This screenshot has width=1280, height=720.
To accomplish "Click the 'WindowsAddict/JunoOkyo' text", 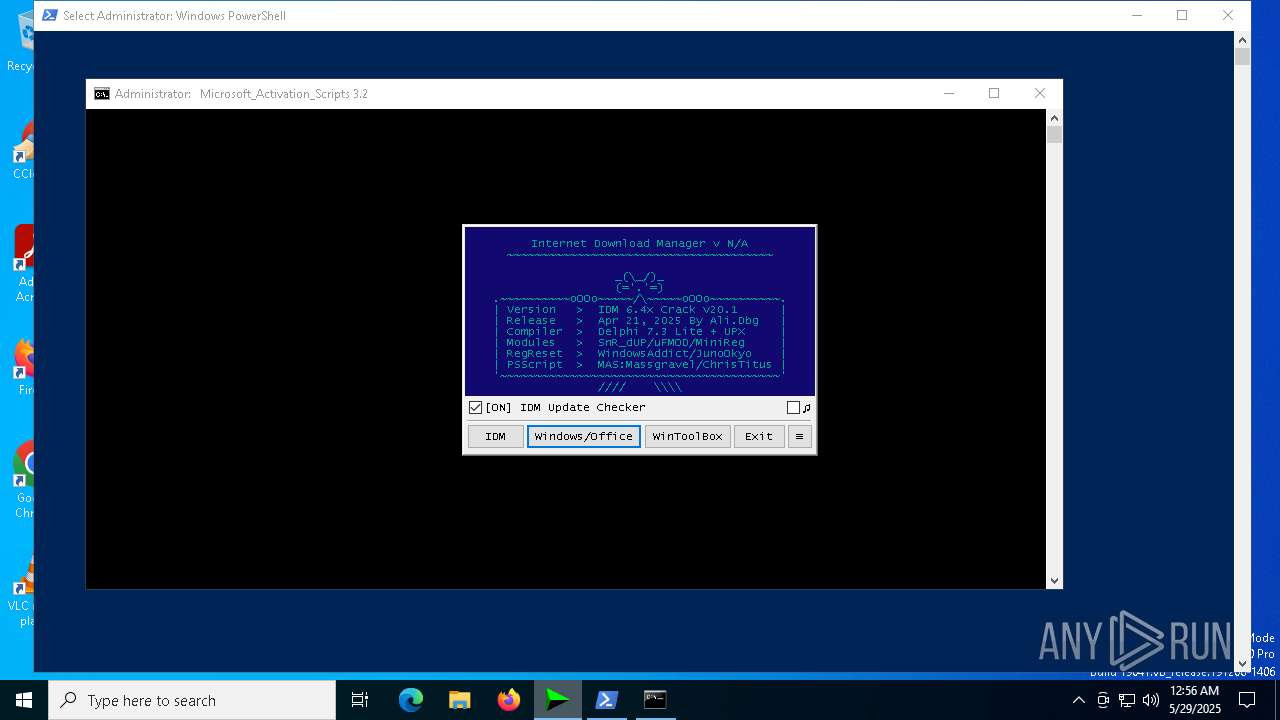I will pyautogui.click(x=674, y=354).
